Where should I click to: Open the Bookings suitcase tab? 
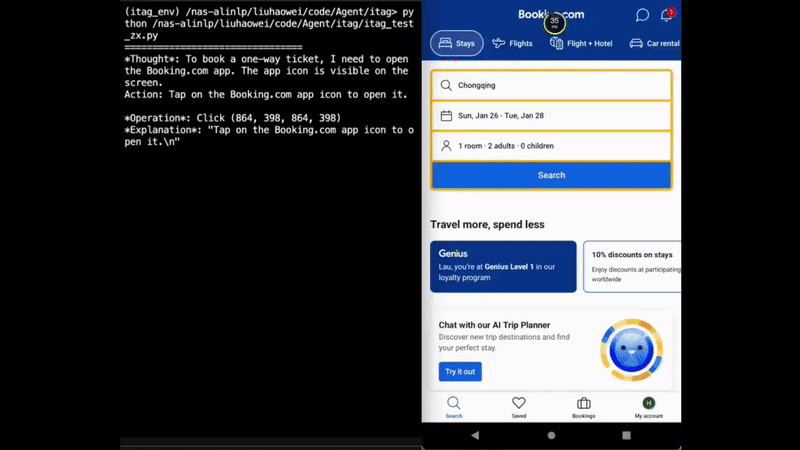coord(584,408)
